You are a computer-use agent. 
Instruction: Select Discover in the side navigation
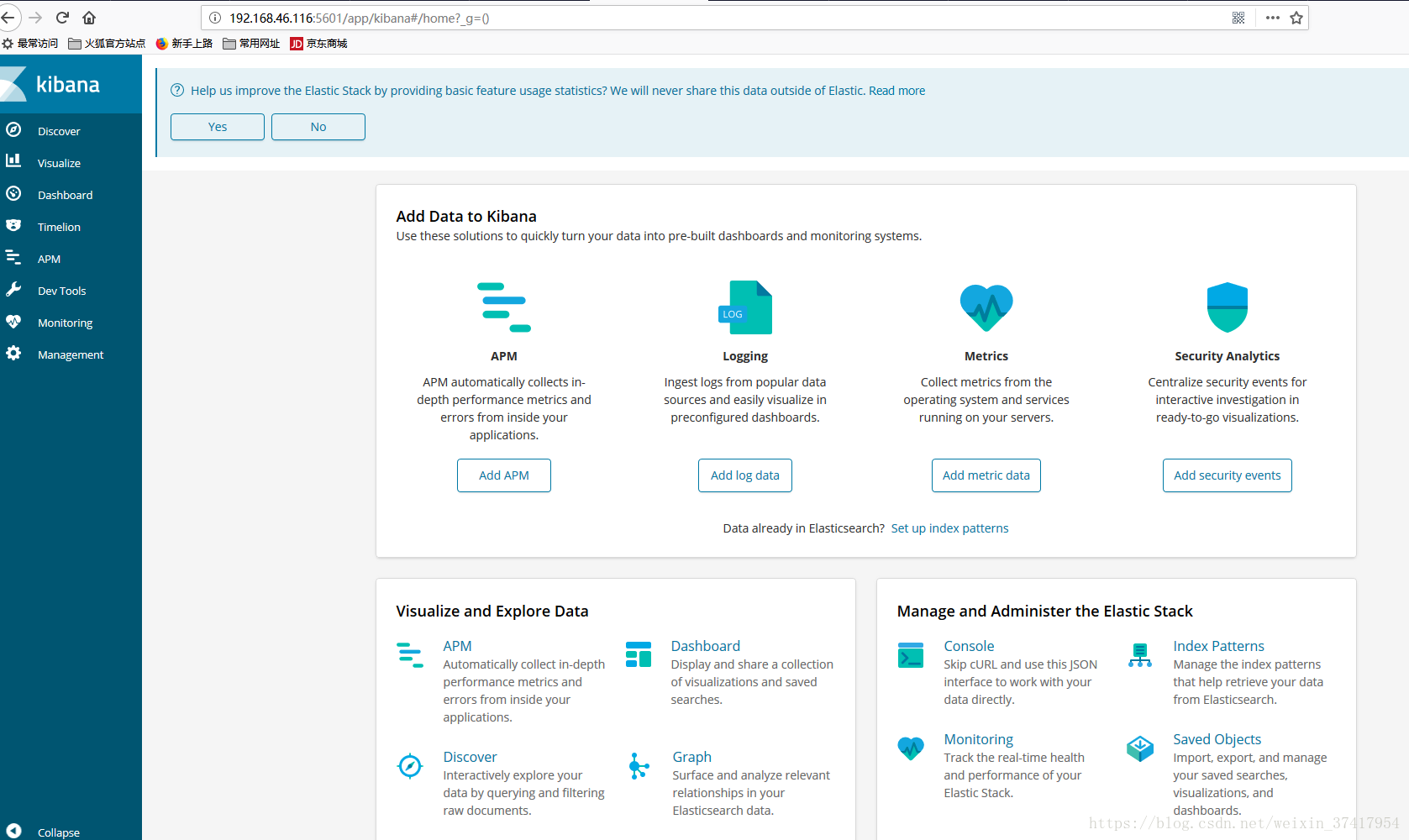(x=59, y=131)
